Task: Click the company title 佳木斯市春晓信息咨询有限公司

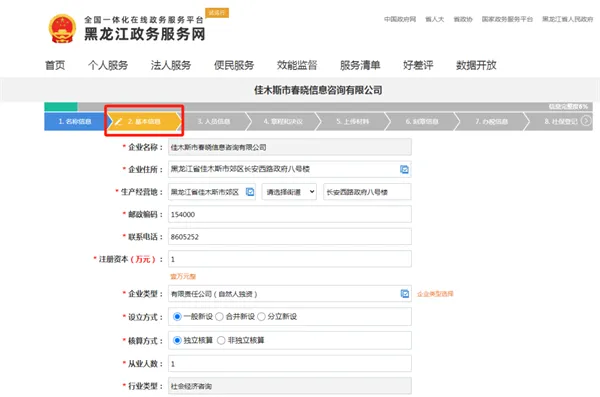Action: (x=318, y=90)
